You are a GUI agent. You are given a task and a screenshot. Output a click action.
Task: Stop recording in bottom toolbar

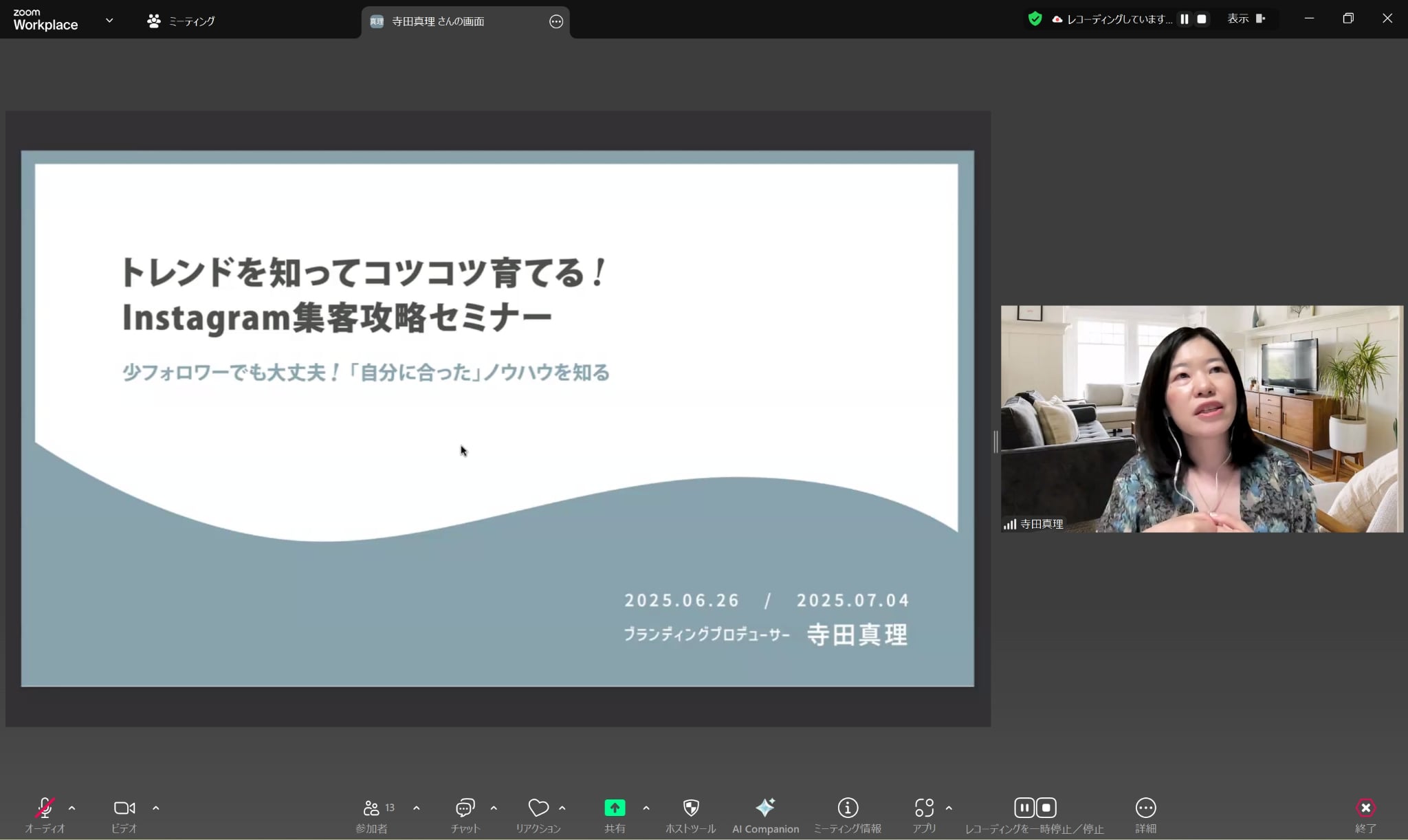(x=1046, y=808)
